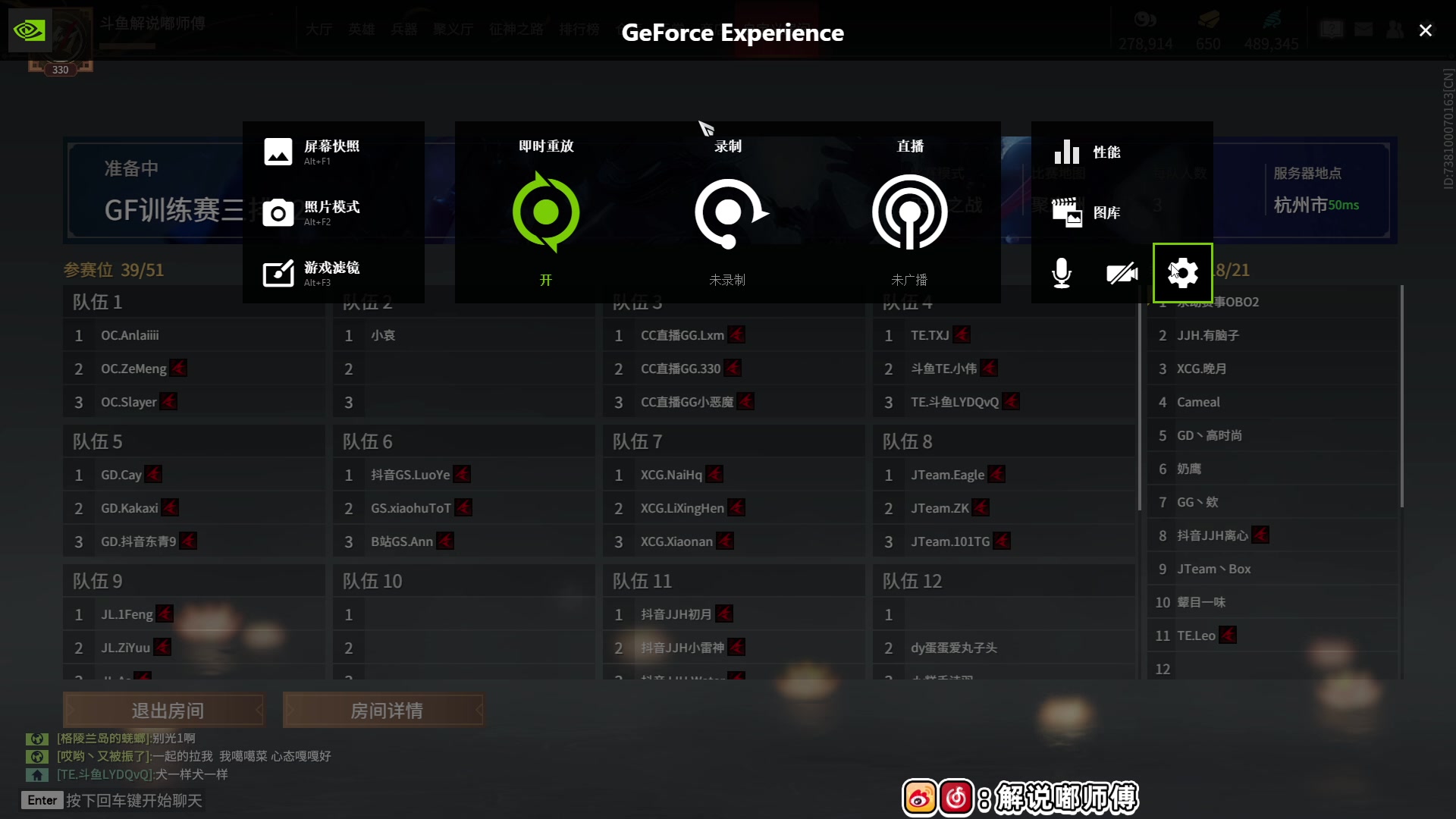Open the 直播 broadcast icon
1456x819 pixels.
[x=909, y=212]
